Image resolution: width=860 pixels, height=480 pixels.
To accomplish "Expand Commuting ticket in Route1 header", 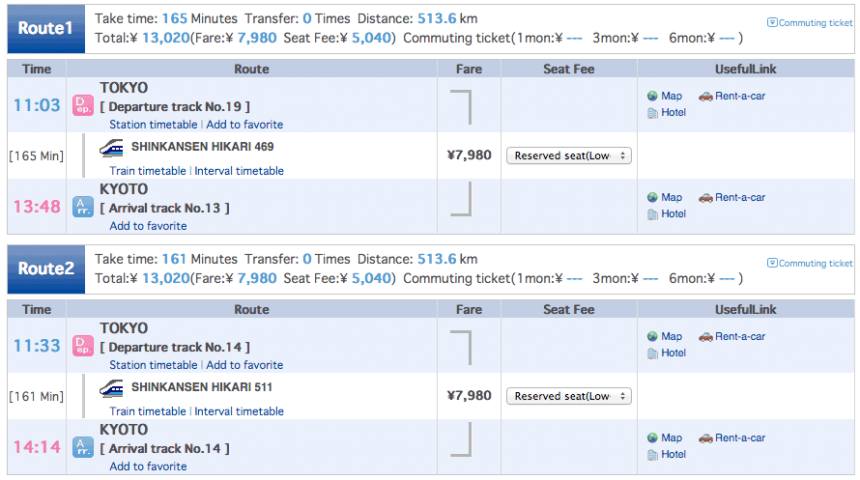I will click(x=809, y=22).
